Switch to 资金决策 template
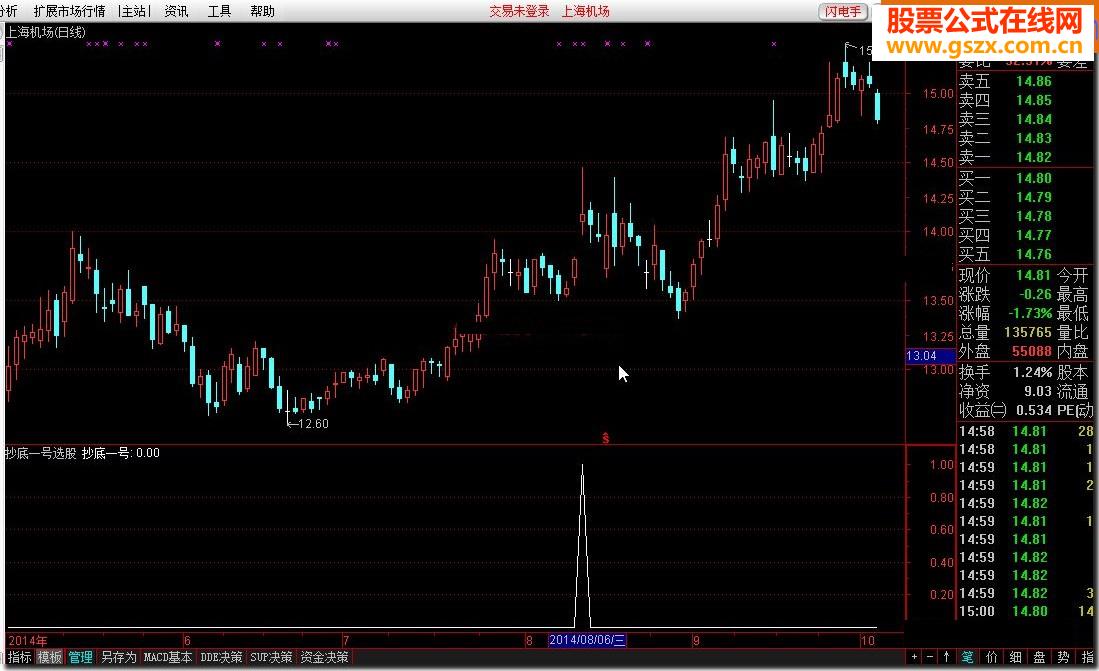The height and width of the screenshot is (671, 1099). 325,657
